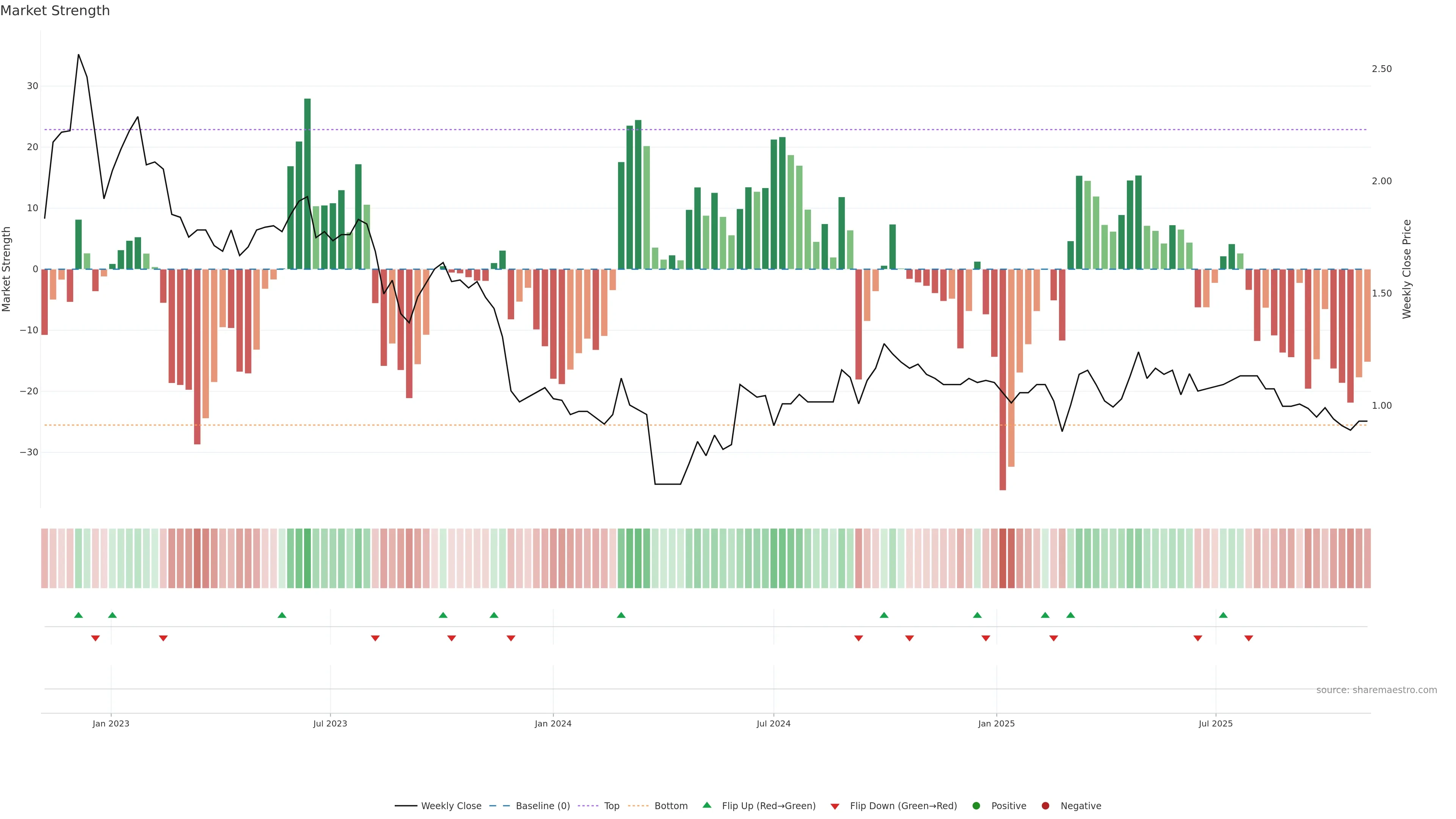Click the Jul 2025 x-axis label
Screen dimensions: 1456x819
(x=1215, y=723)
